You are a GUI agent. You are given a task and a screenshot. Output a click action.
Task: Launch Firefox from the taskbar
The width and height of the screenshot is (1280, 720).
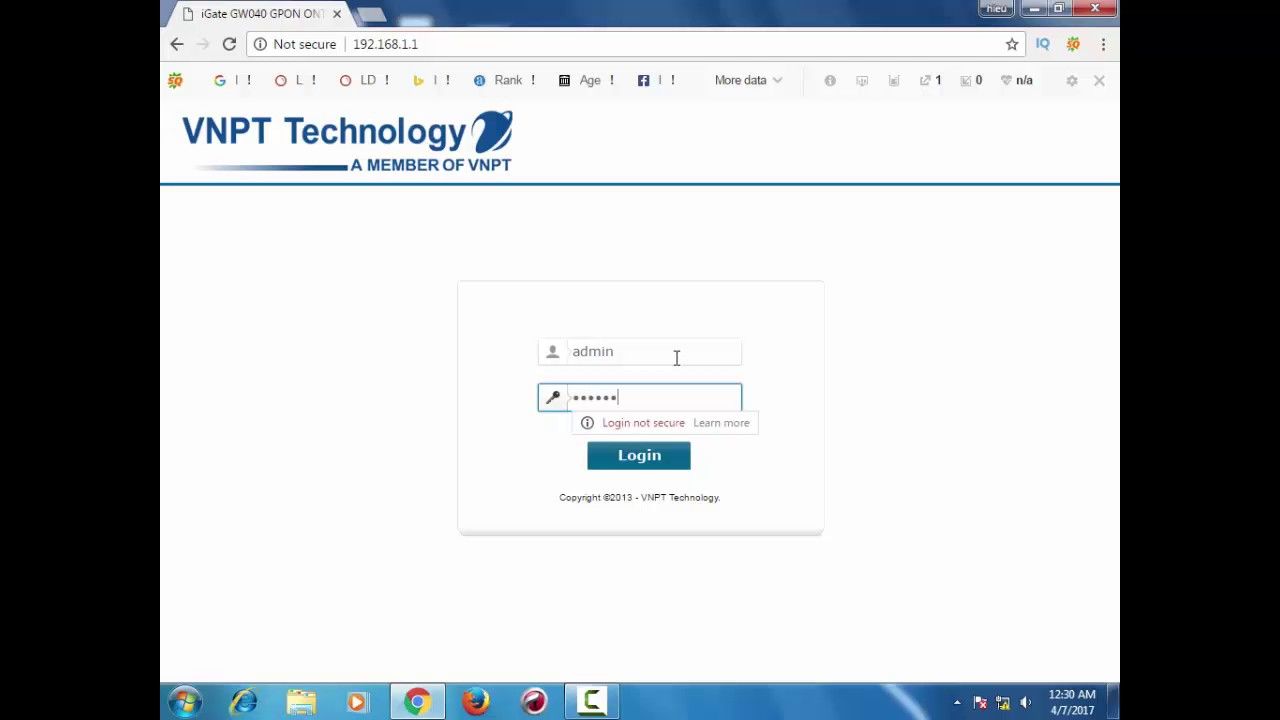[475, 702]
